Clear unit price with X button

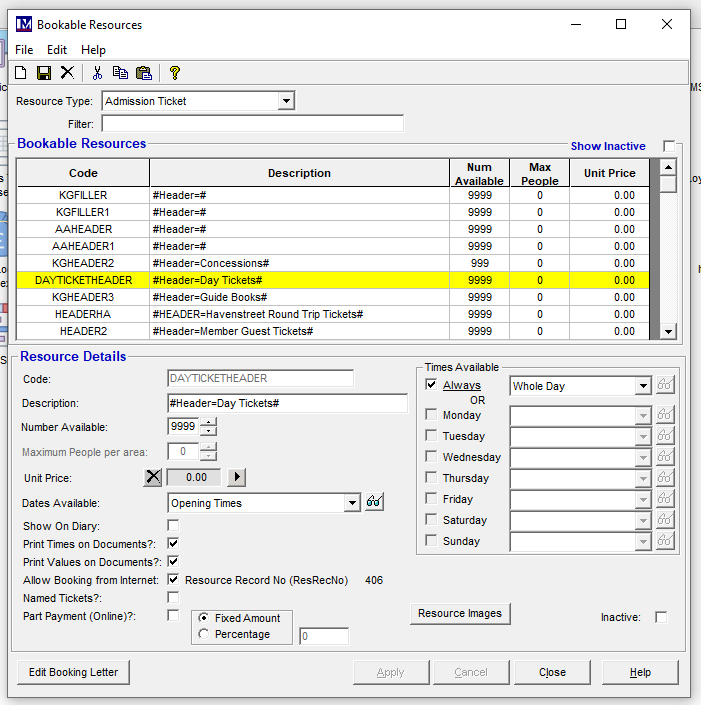point(152,477)
